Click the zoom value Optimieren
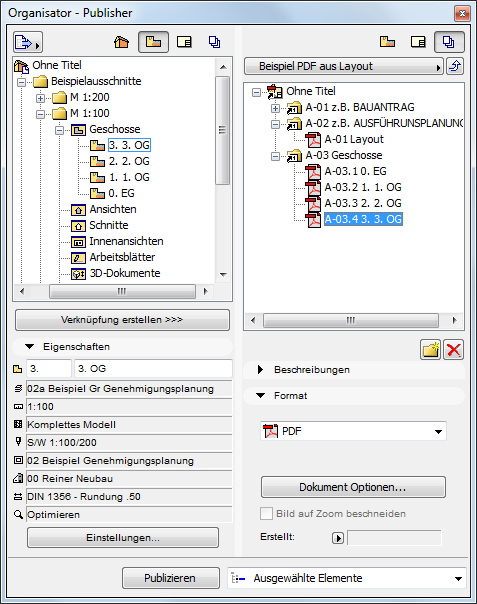Image resolution: width=477 pixels, height=604 pixels. (x=129, y=514)
